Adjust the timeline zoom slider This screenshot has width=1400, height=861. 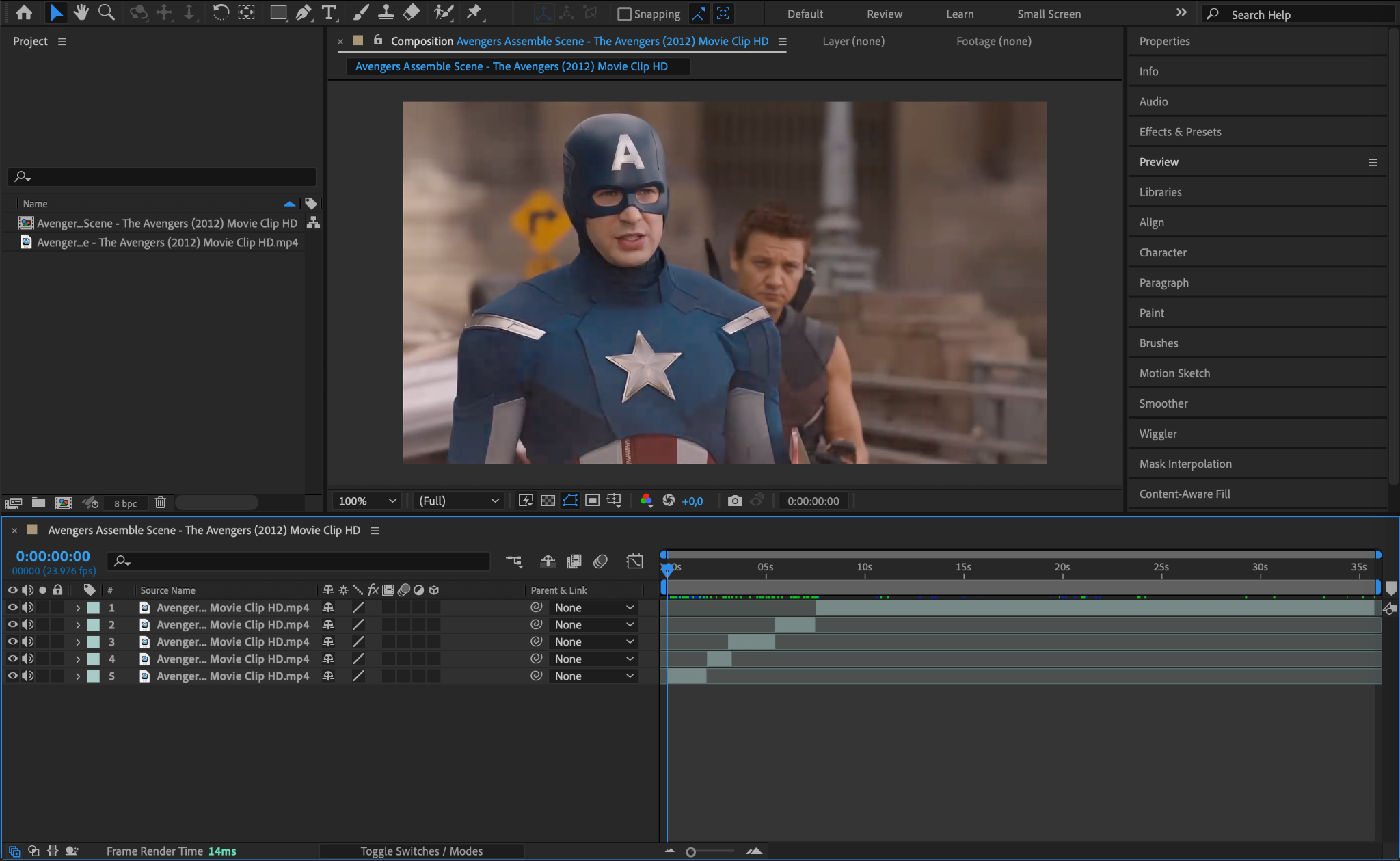[x=691, y=851]
